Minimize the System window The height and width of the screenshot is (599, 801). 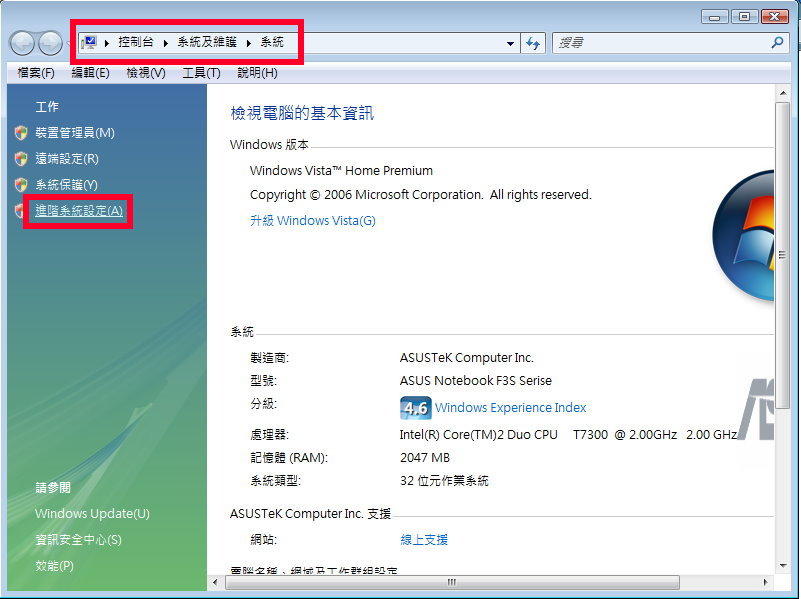715,17
